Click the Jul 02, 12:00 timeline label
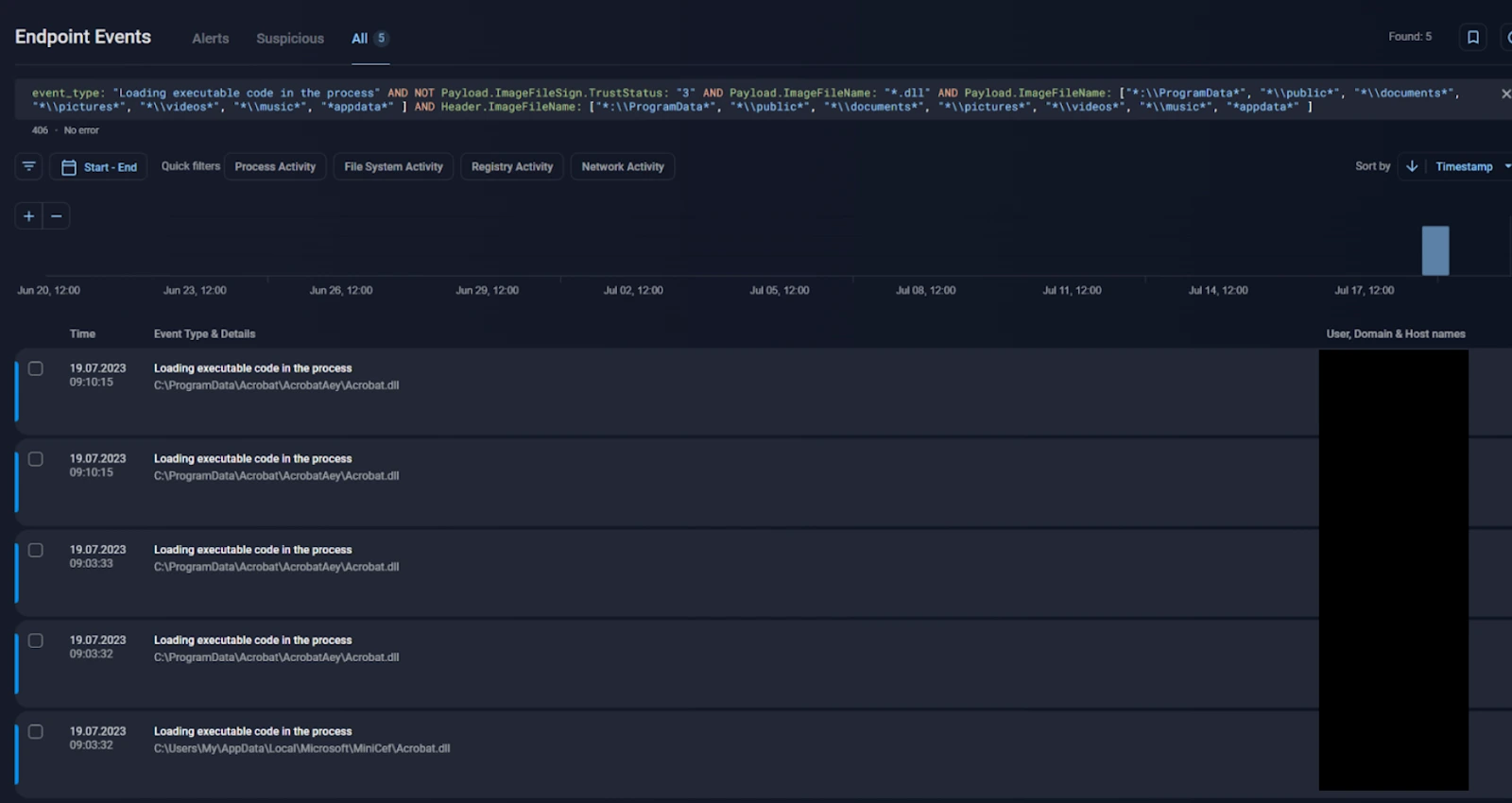The height and width of the screenshot is (803, 1512). pos(633,290)
